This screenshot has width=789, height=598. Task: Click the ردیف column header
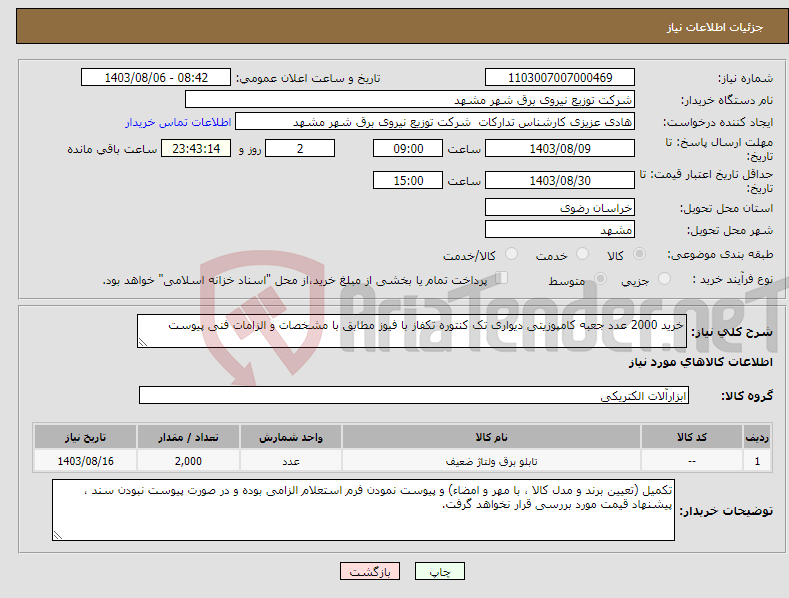click(x=757, y=437)
